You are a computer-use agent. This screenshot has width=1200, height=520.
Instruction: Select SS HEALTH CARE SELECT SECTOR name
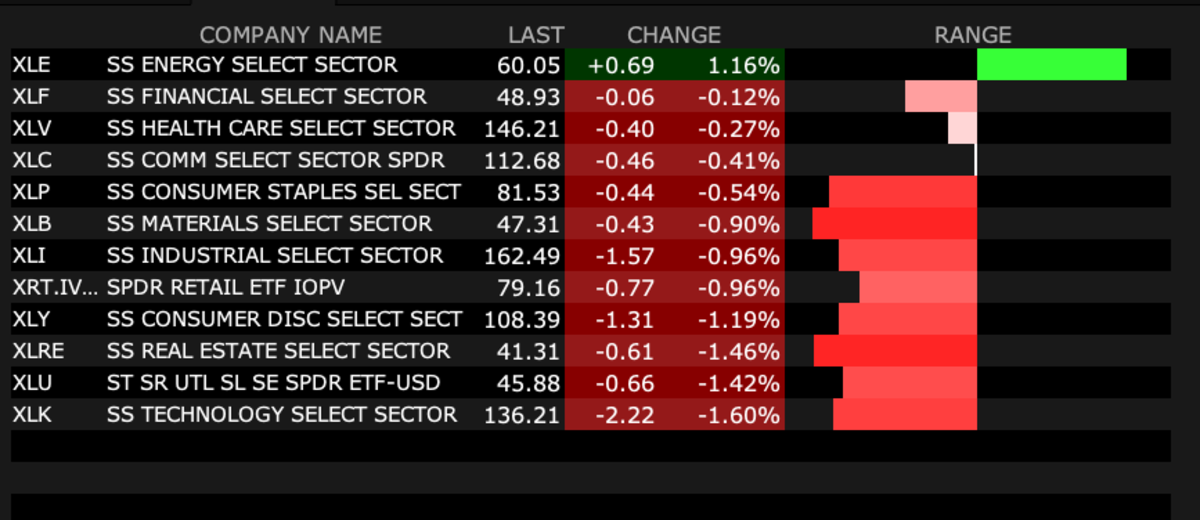pos(281,129)
